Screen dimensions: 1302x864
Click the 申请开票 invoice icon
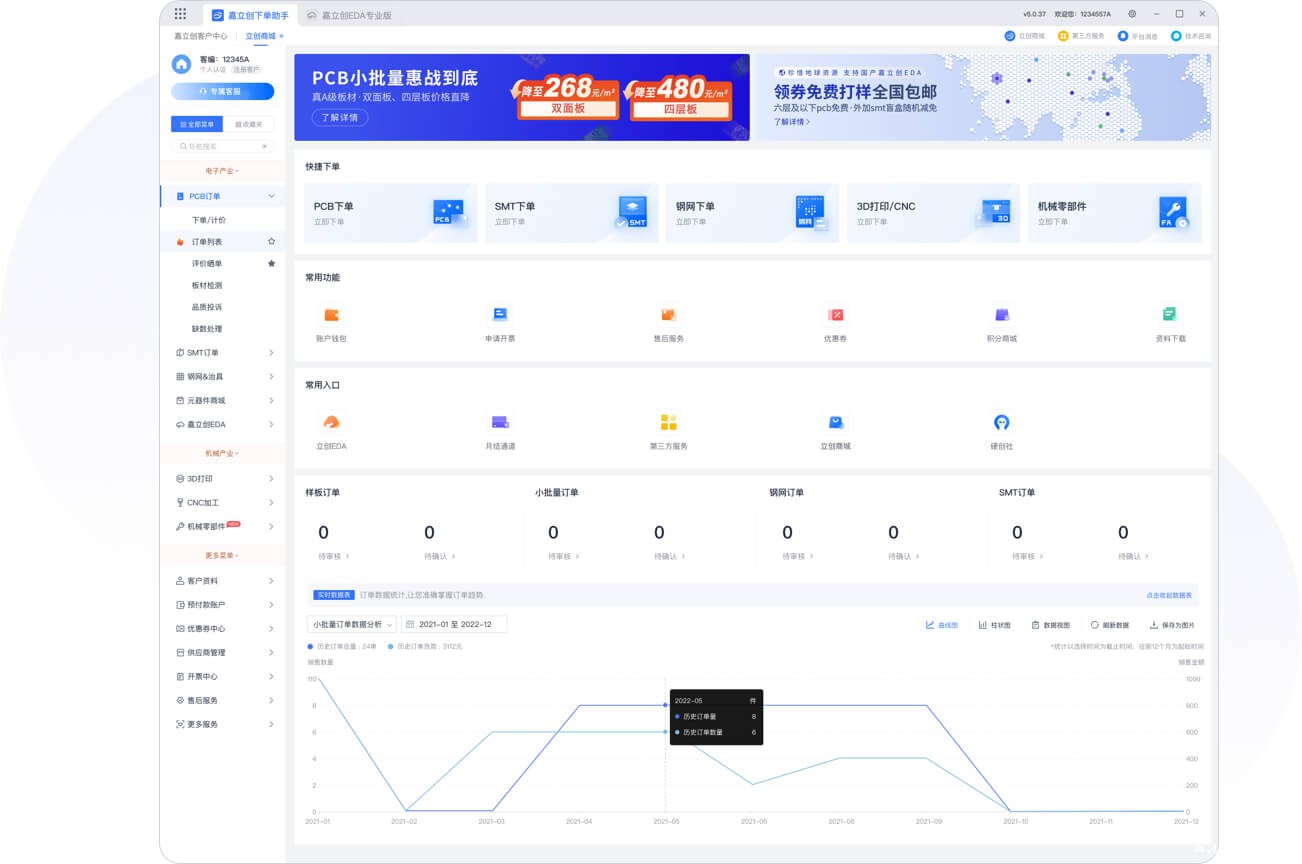point(500,316)
